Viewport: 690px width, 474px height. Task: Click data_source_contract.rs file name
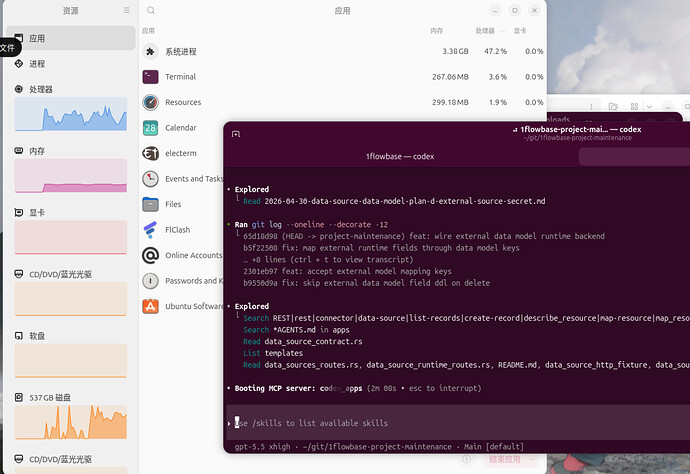pyautogui.click(x=313, y=342)
